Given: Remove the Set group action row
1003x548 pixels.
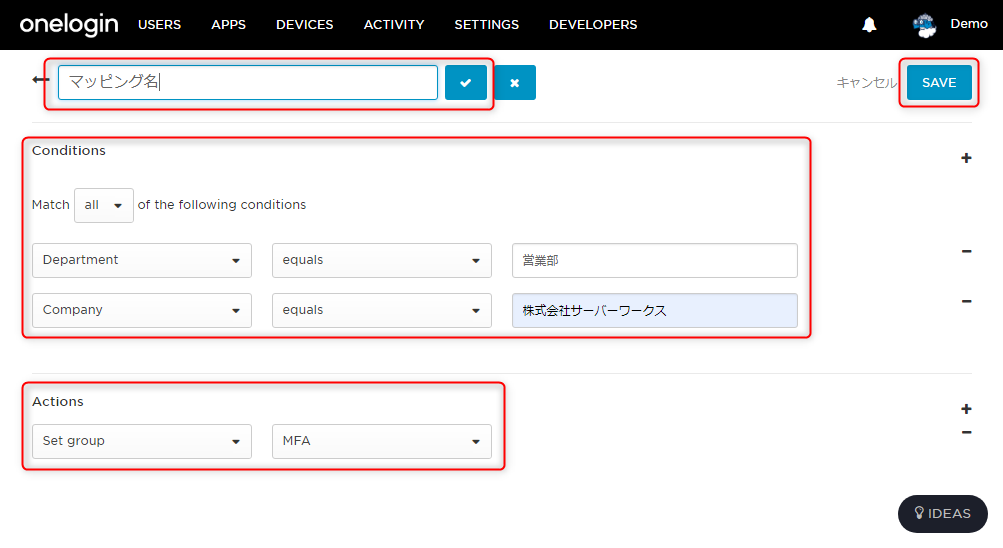Looking at the screenshot, I should (x=967, y=432).
